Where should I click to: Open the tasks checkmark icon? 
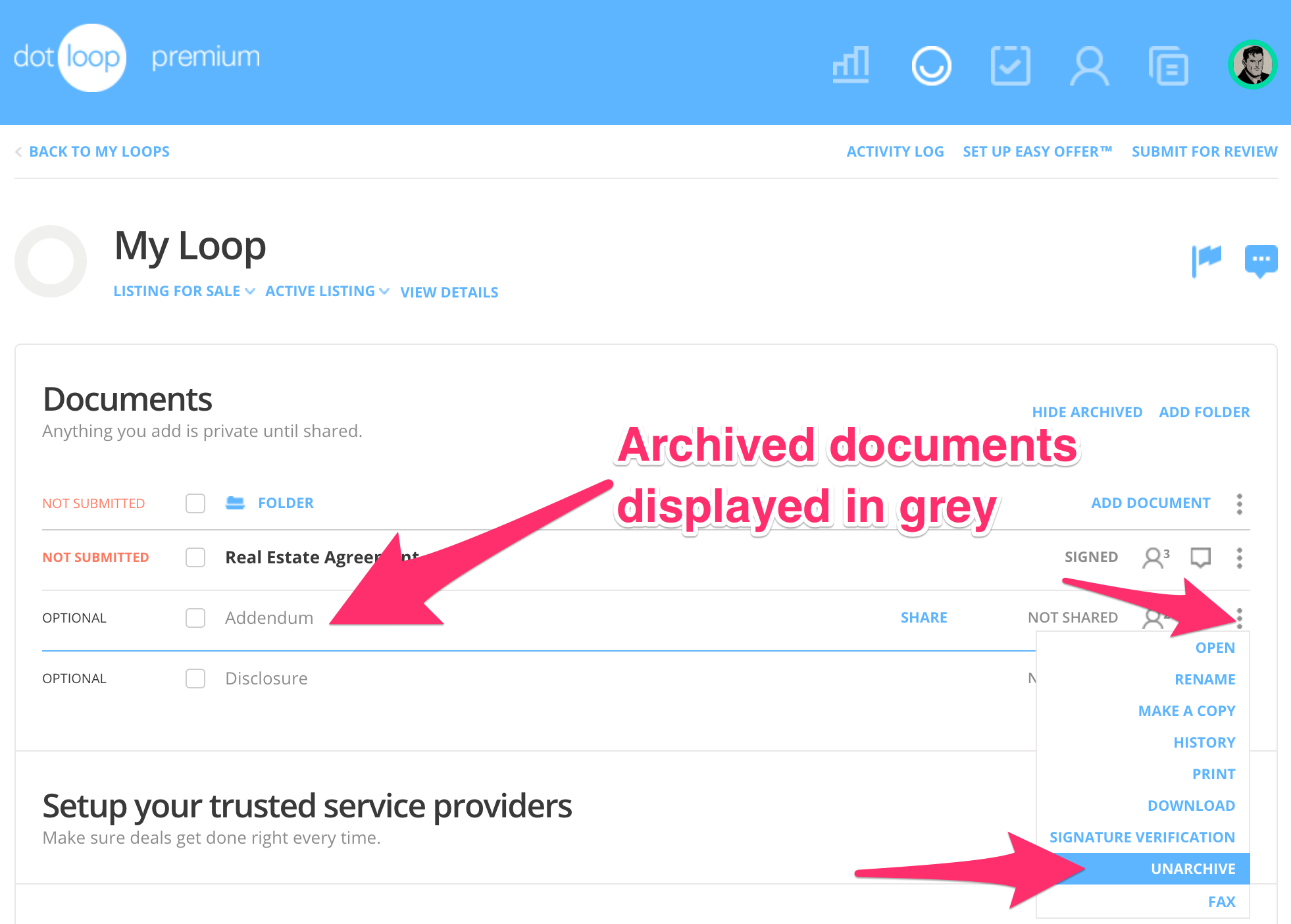tap(1010, 65)
